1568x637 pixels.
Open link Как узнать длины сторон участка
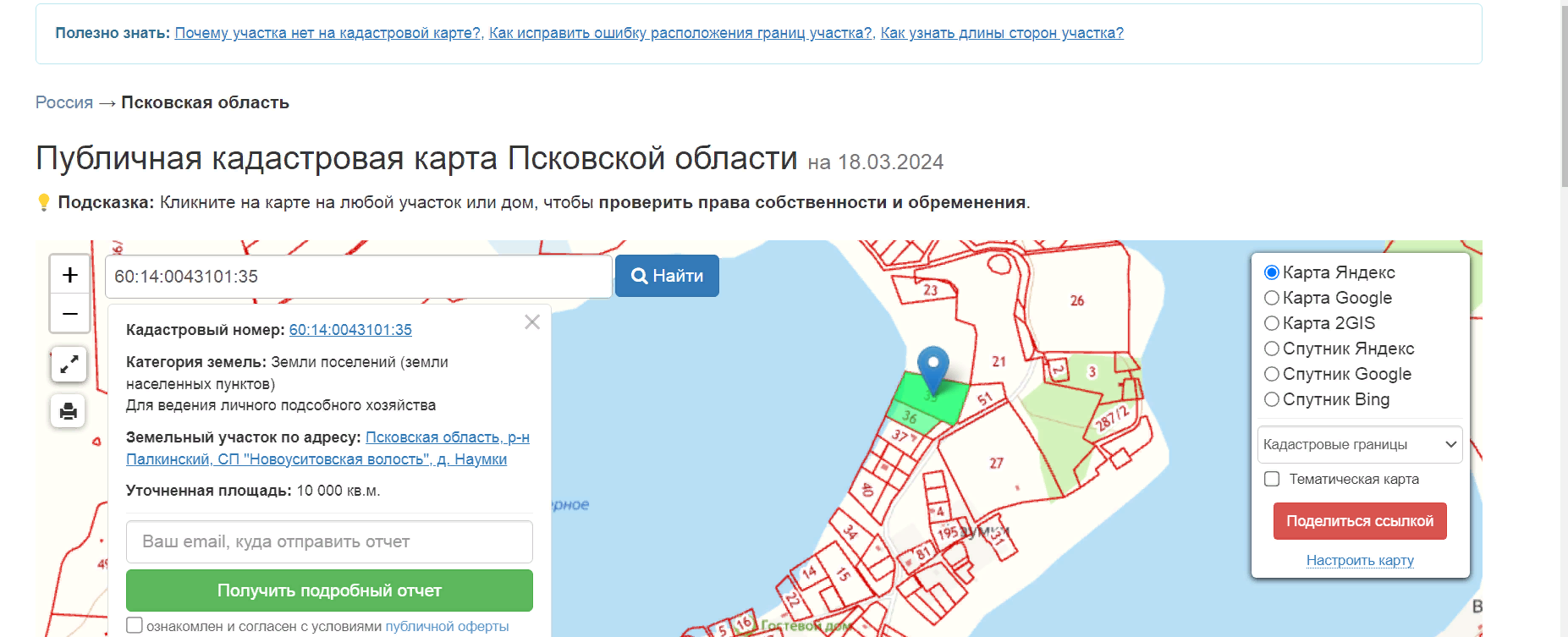(x=1002, y=33)
